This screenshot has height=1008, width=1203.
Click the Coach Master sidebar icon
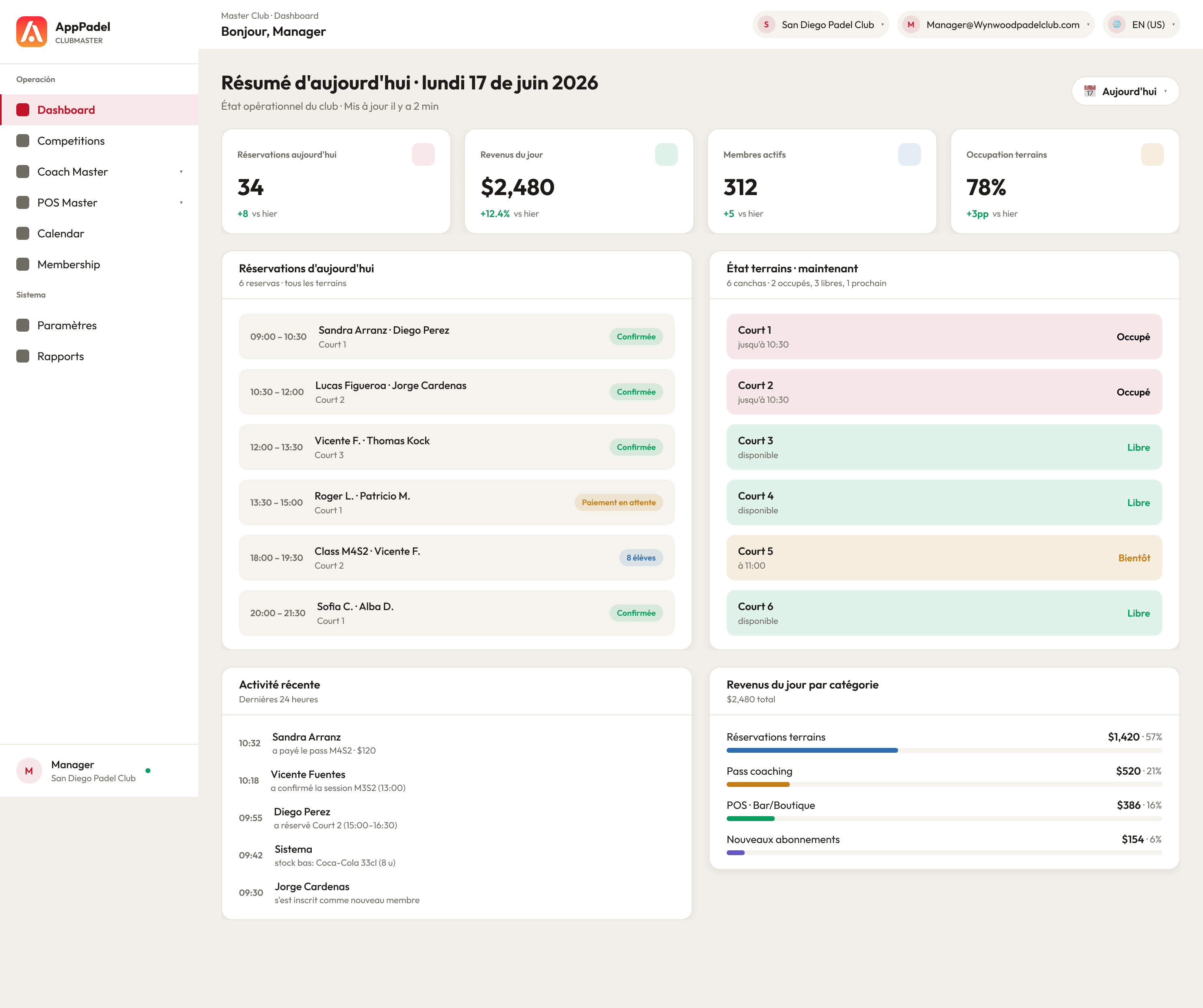click(23, 172)
